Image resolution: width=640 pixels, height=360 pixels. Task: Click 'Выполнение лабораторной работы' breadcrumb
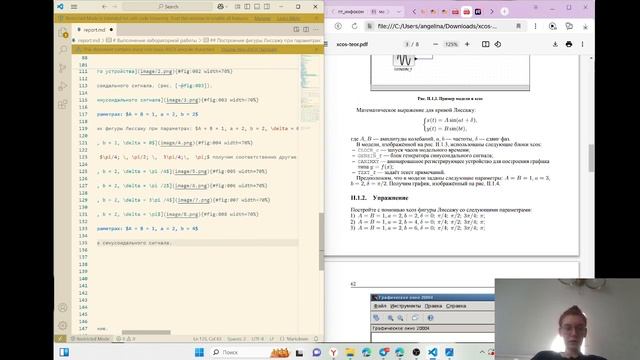click(154, 40)
